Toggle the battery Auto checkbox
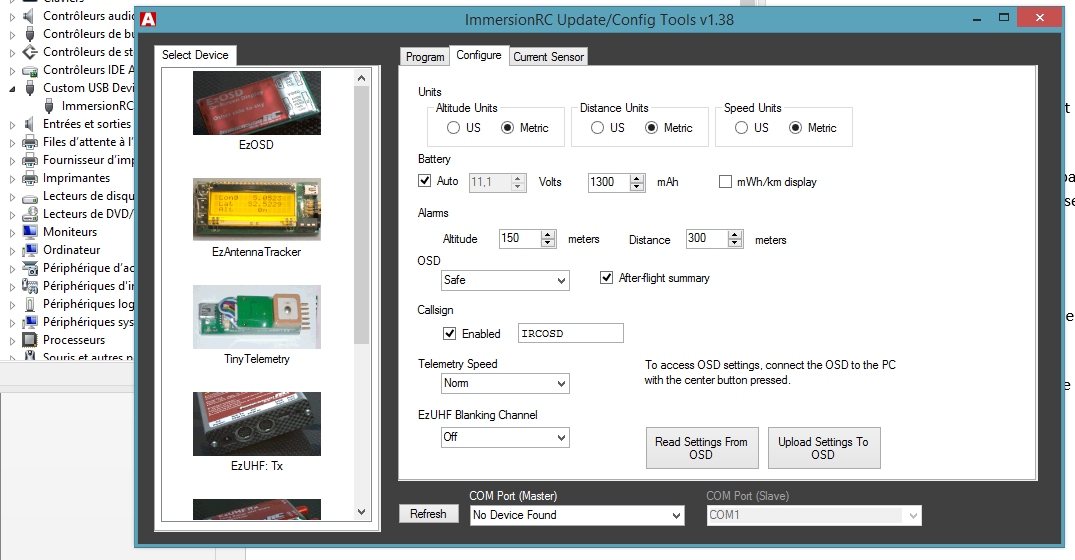Viewport: 1075px width, 560px height. (424, 181)
